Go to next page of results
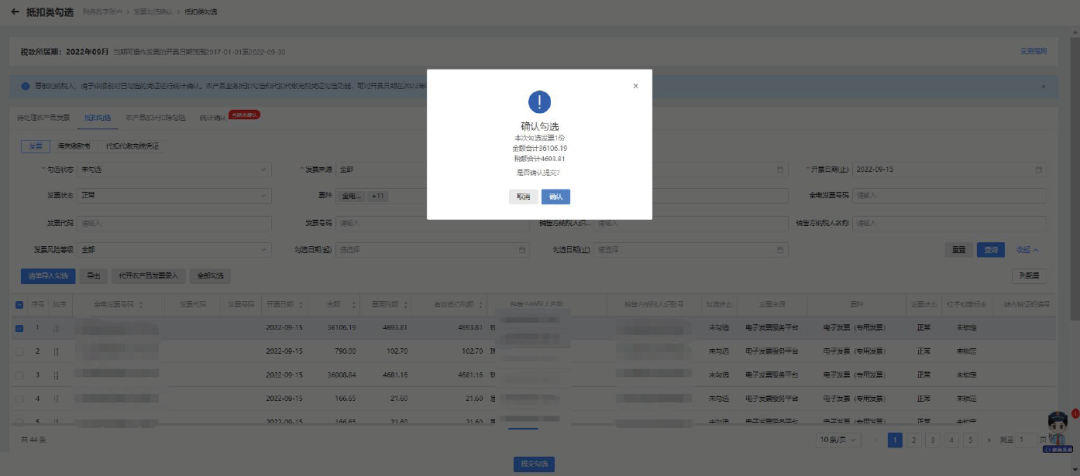1080x476 pixels. 988,440
